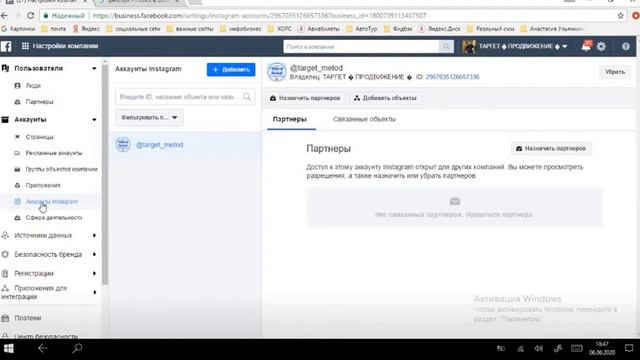Switch to Связанные объекты tab
640x360 pixels.
pos(364,119)
